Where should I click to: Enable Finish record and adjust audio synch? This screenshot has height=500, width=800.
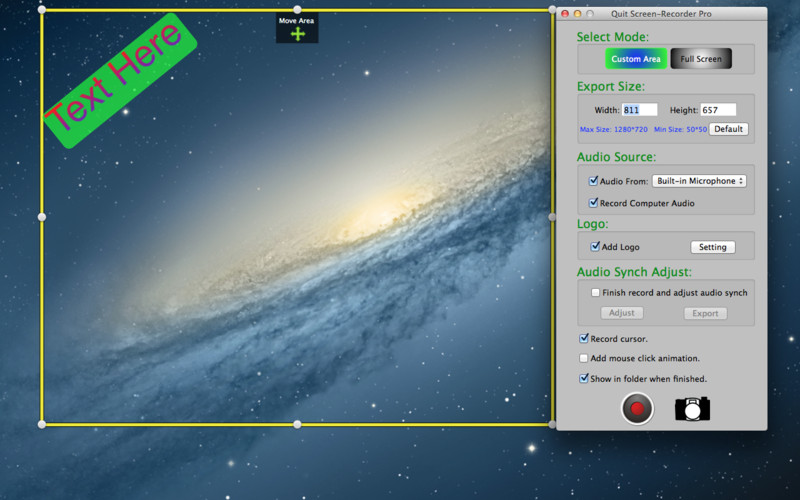coord(595,292)
